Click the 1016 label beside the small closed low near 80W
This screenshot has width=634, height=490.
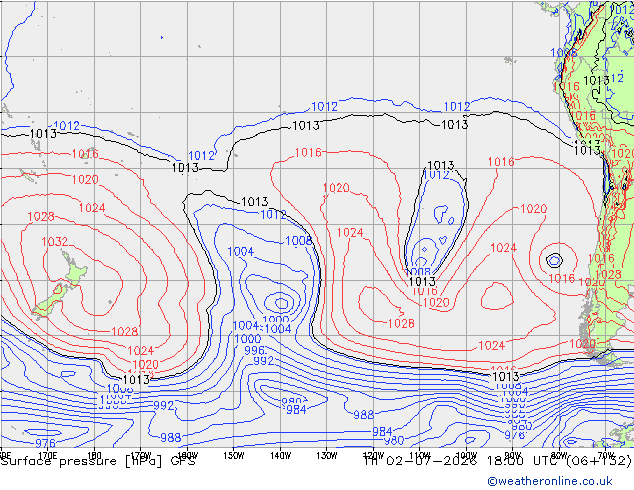click(562, 278)
